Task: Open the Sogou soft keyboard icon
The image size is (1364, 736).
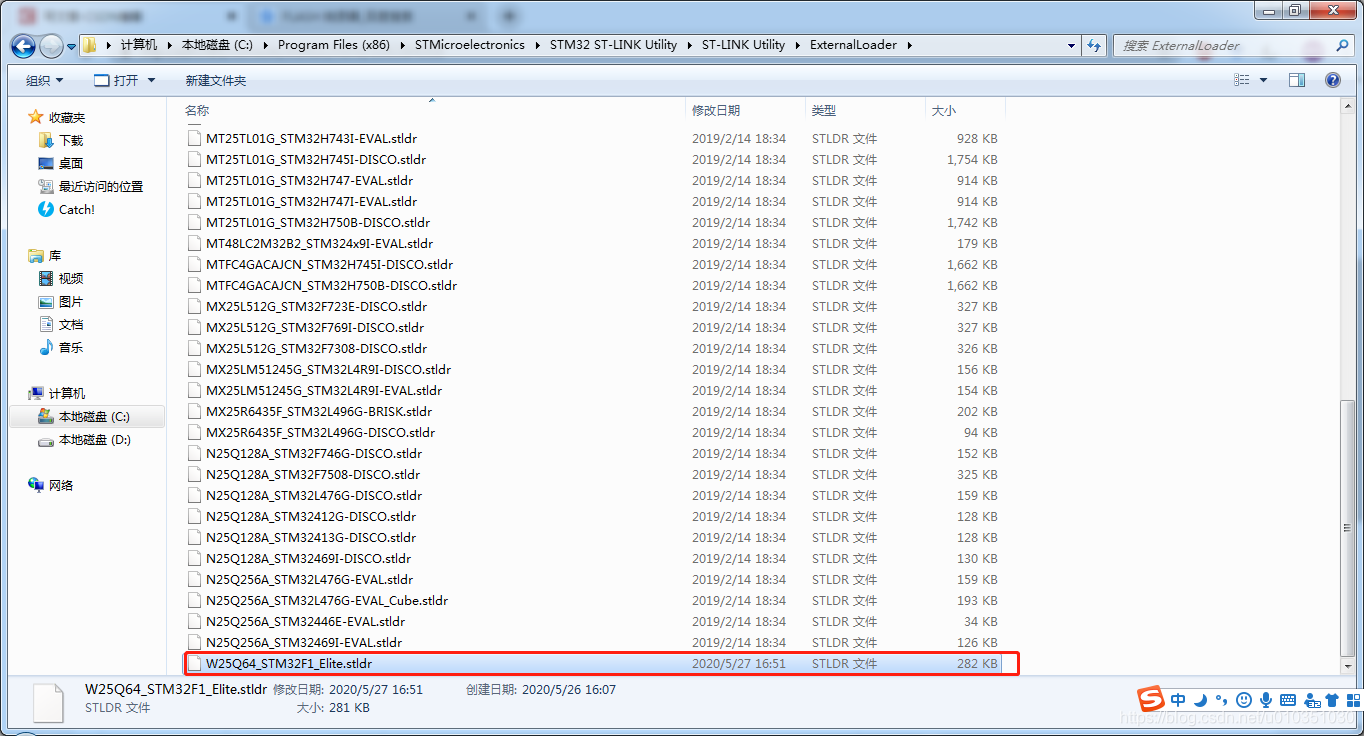Action: tap(1288, 700)
